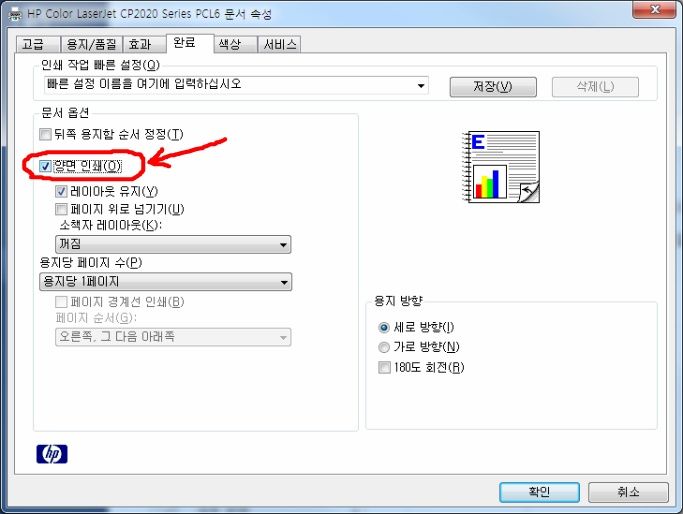
Task: Click the 저장 button
Action: [493, 87]
